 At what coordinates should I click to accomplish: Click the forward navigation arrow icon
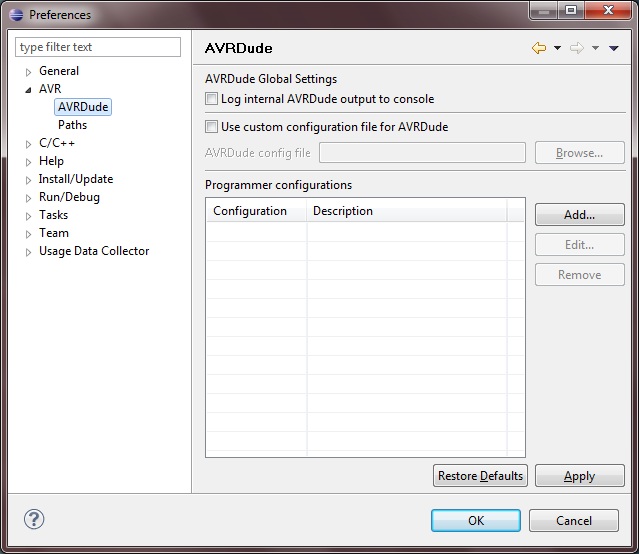pyautogui.click(x=577, y=48)
